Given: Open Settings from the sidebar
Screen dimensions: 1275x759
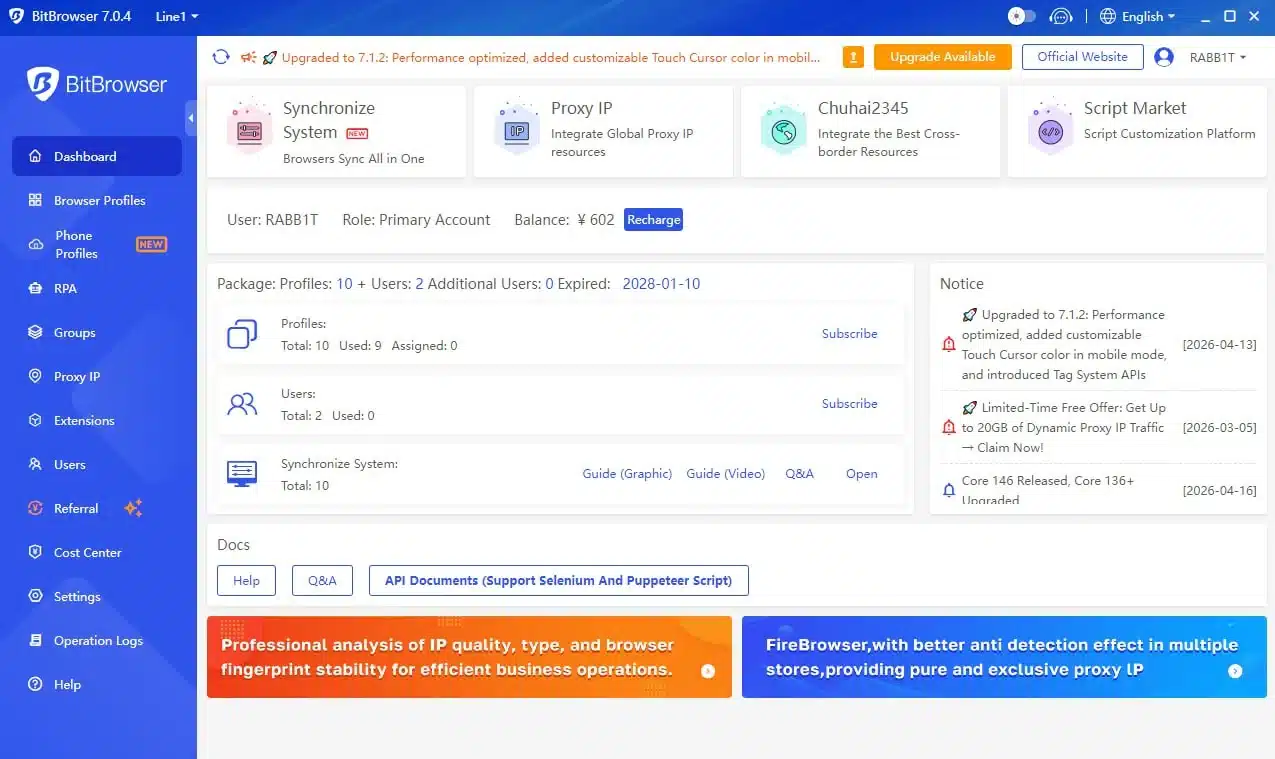Looking at the screenshot, I should [76, 596].
